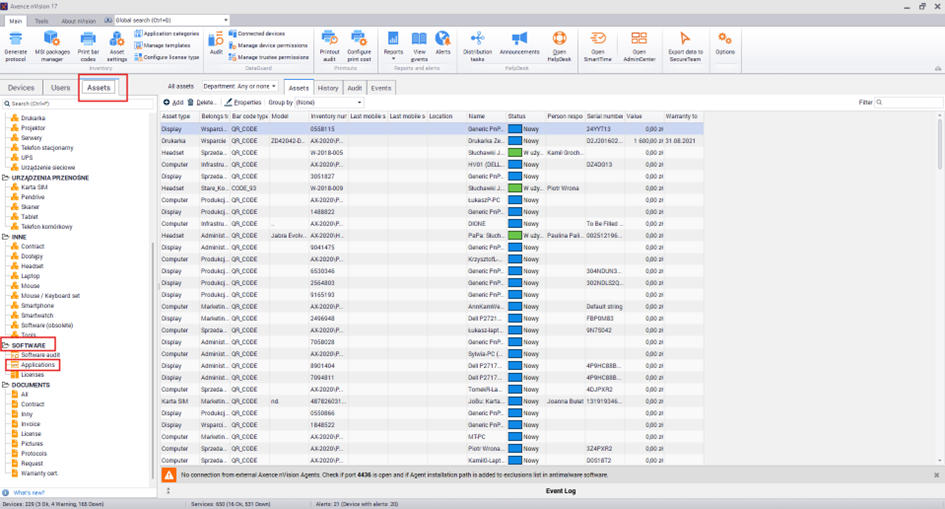Launch Open HelpDesk from ribbon
945x509 pixels.
coord(559,40)
